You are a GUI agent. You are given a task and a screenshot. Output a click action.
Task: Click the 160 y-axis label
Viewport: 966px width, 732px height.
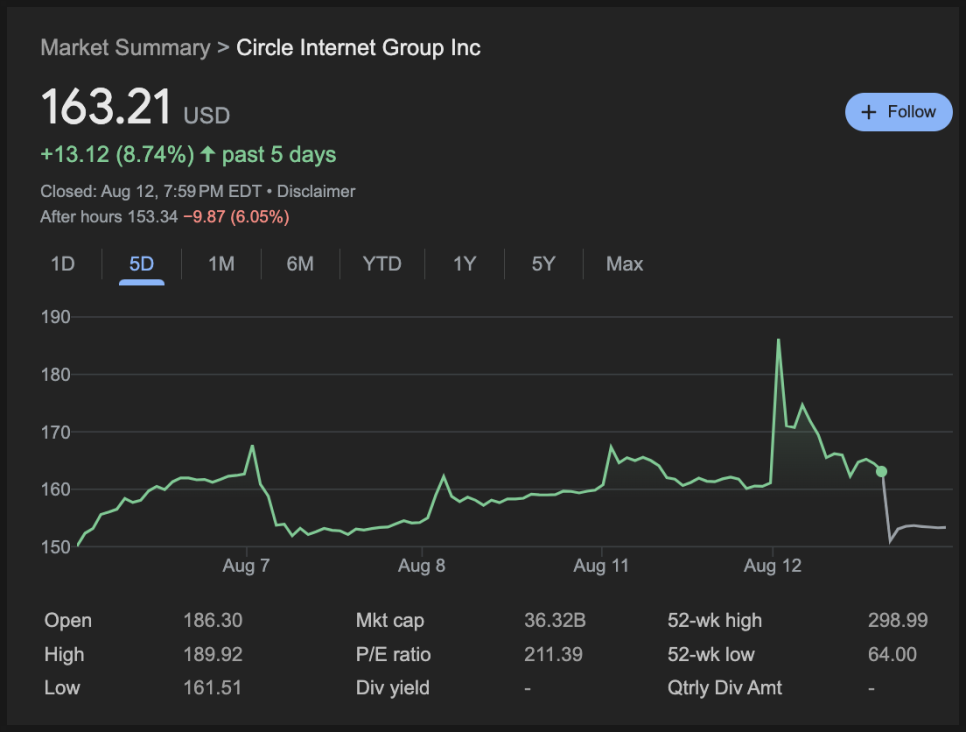[55, 490]
